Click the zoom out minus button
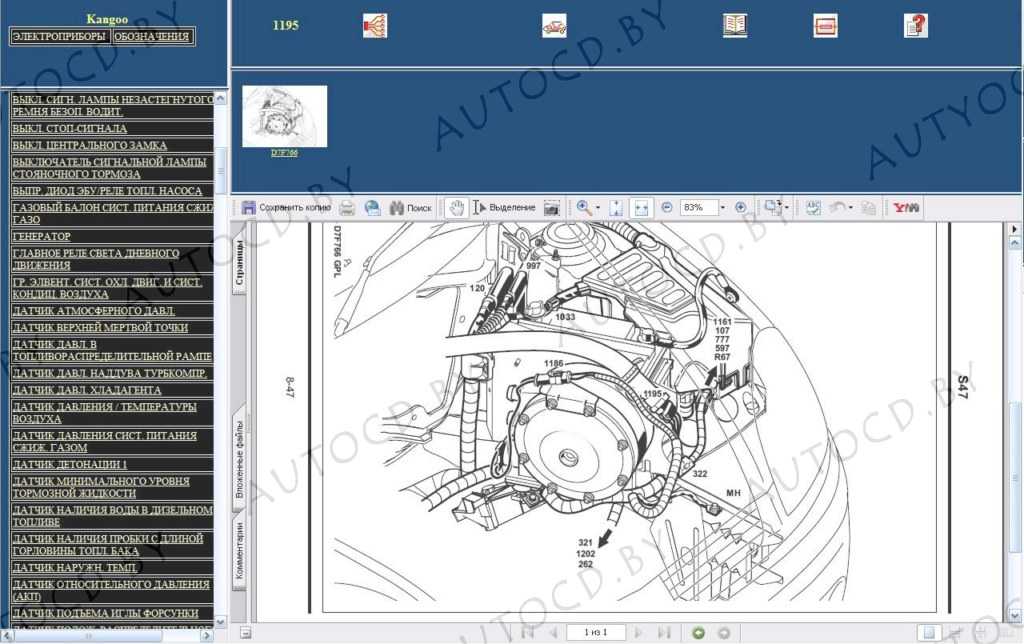The height and width of the screenshot is (644, 1024). pos(667,207)
